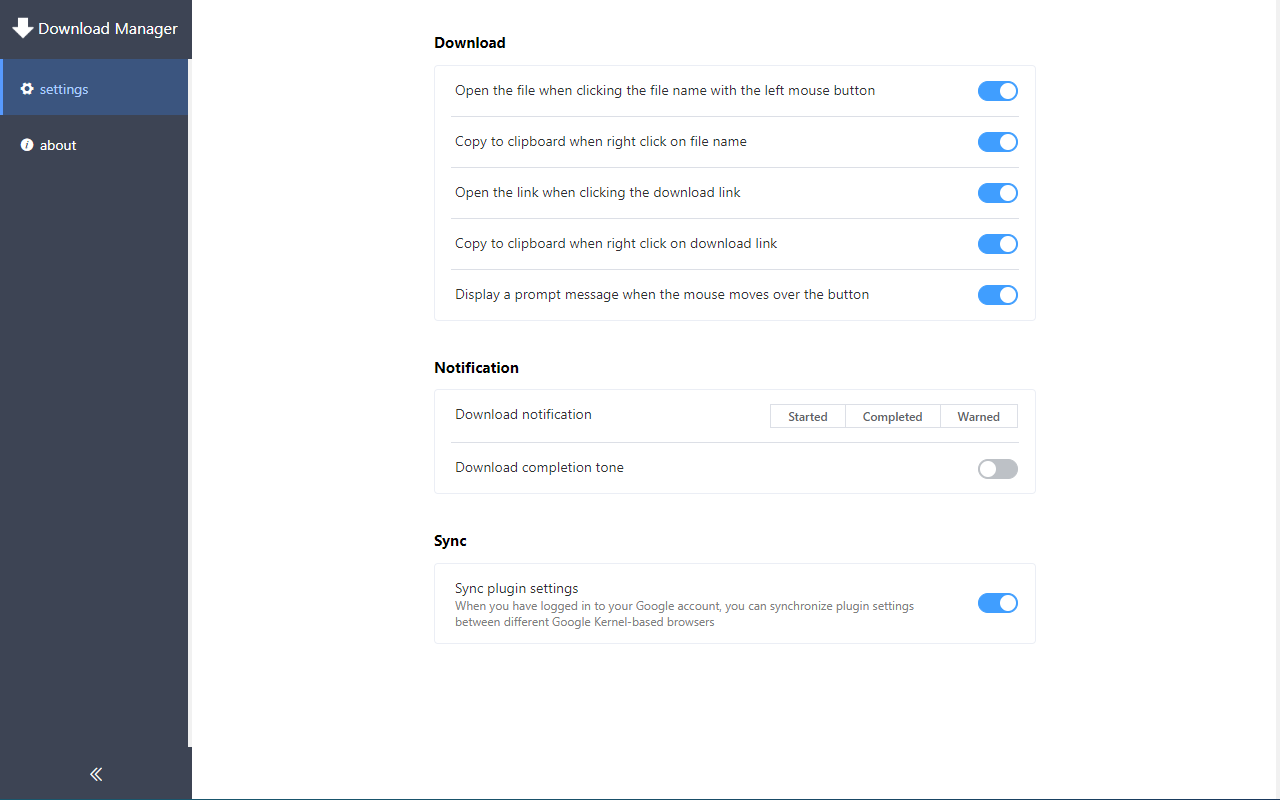This screenshot has width=1280, height=800.
Task: Toggle open file on left-click switch
Action: (997, 91)
